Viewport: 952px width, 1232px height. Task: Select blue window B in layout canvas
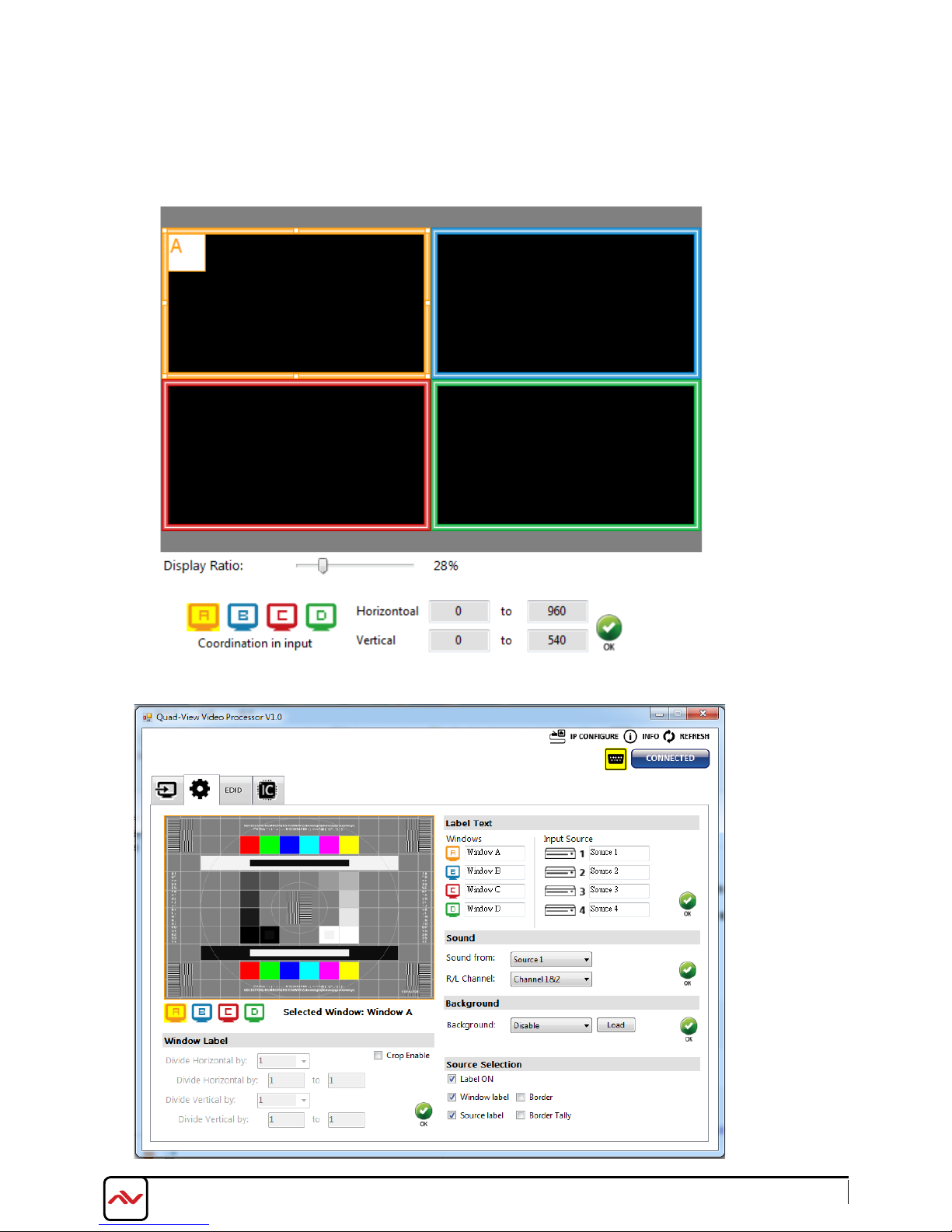(x=566, y=303)
